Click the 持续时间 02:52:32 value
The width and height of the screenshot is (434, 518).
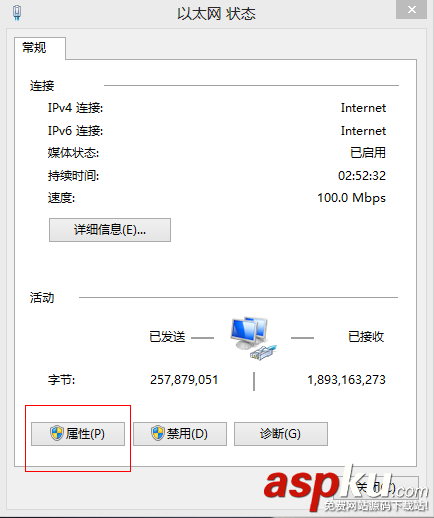(362, 176)
